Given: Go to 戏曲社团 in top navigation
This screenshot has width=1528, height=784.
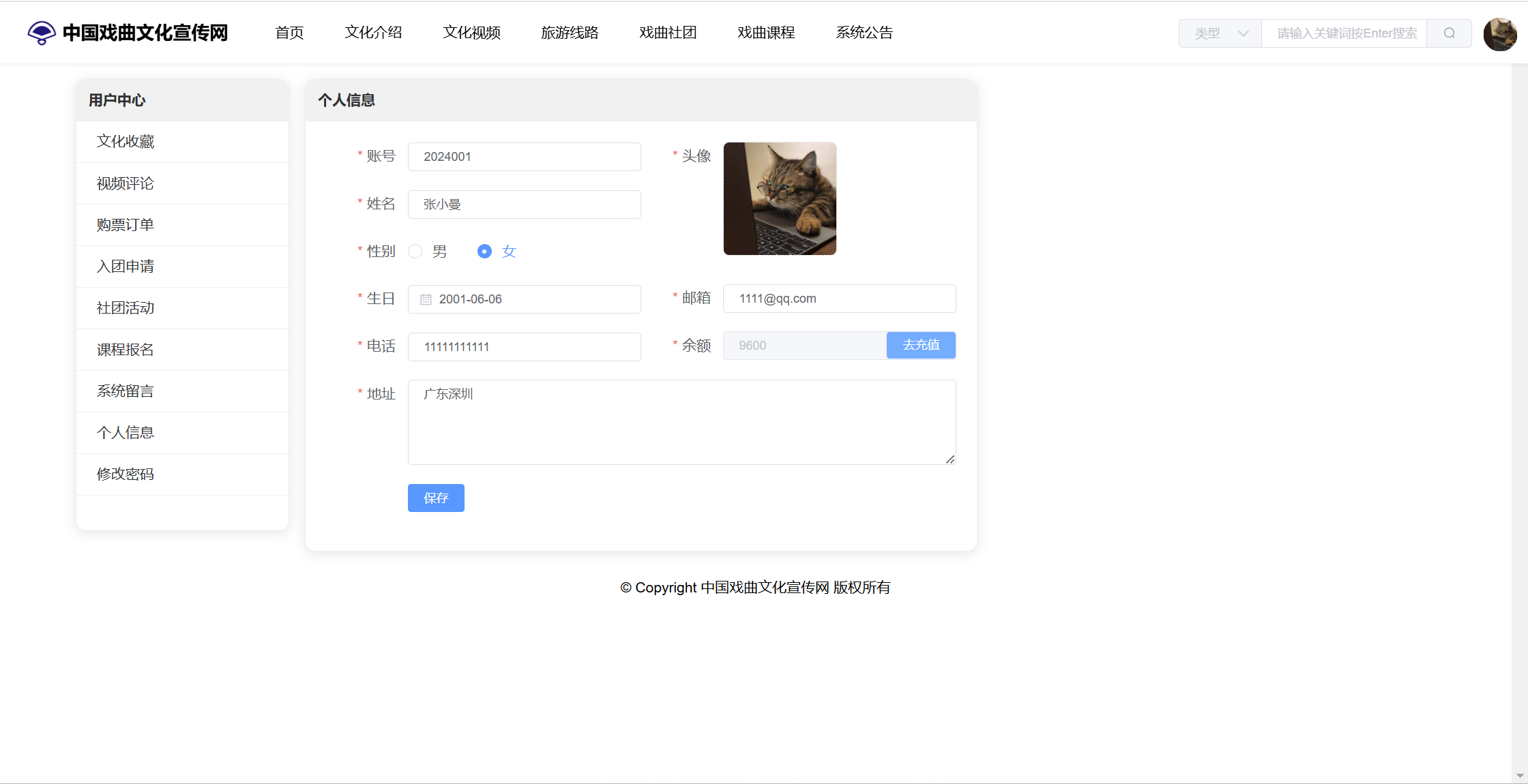Looking at the screenshot, I should coord(668,33).
